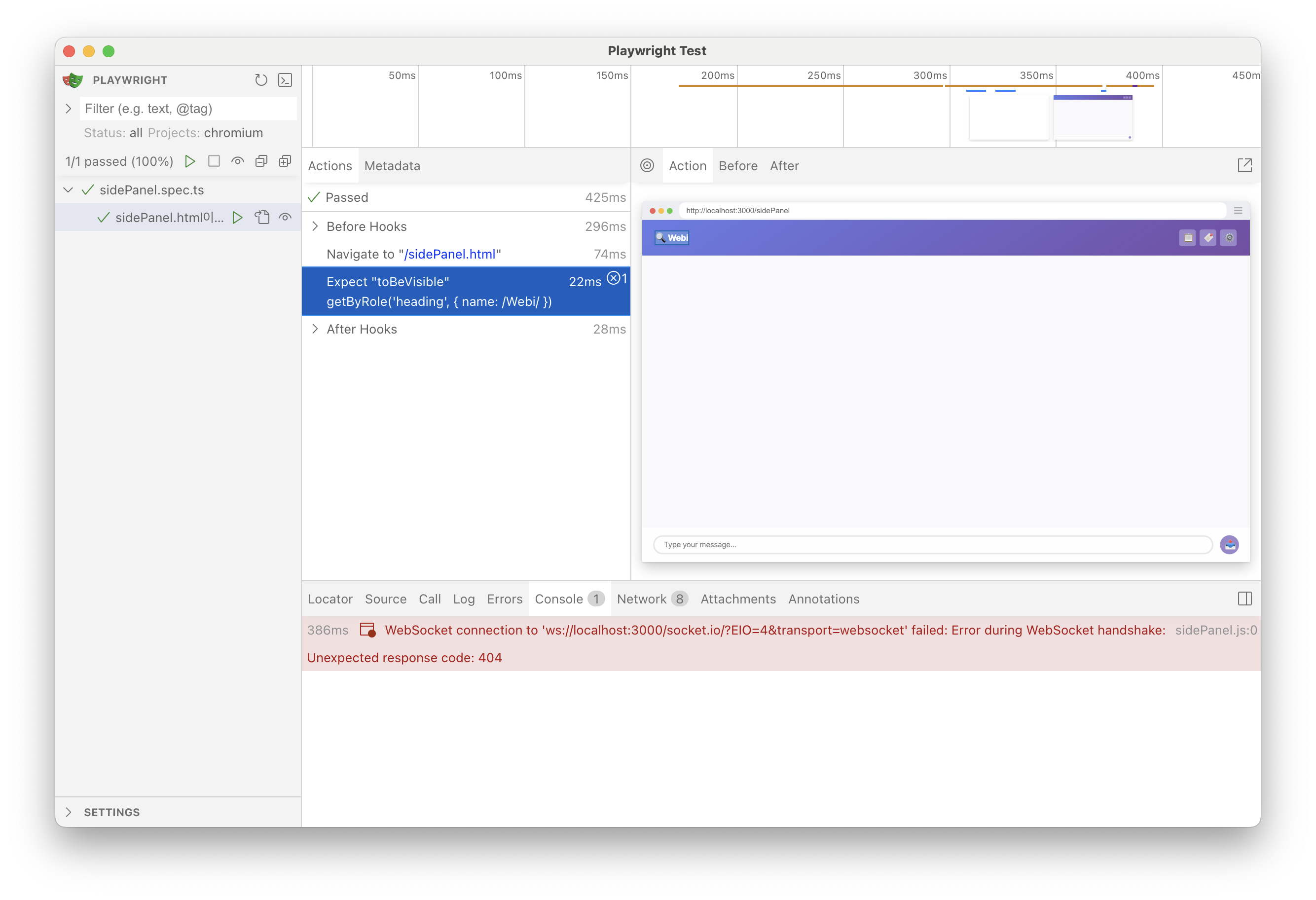This screenshot has height=900, width=1316.
Task: Click the run all tests play button
Action: click(190, 161)
